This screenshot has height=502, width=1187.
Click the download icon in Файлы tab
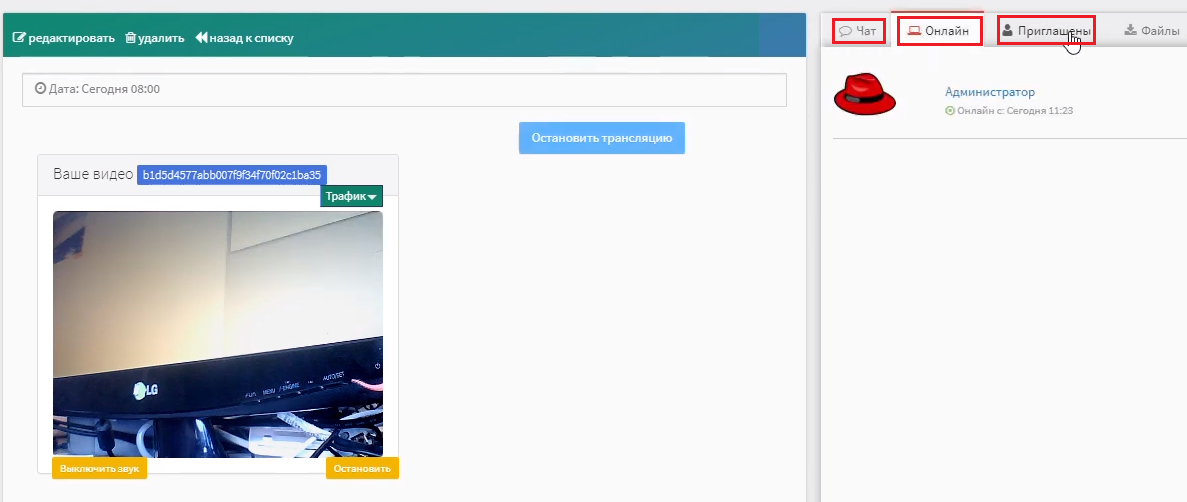(x=1131, y=31)
